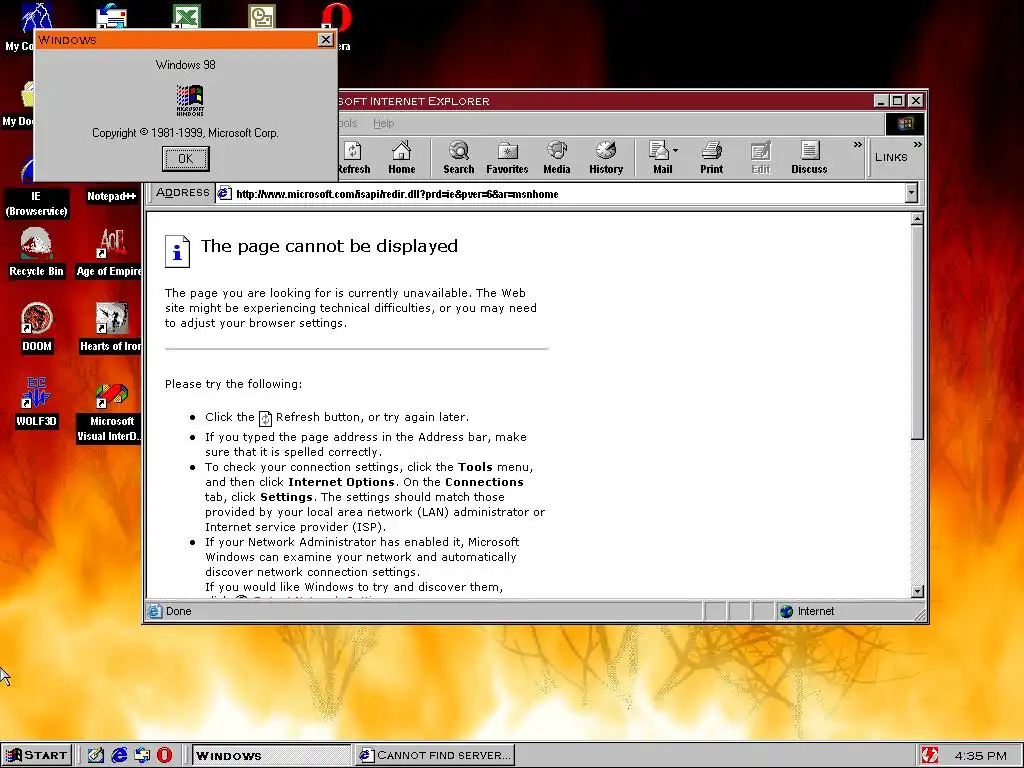Select the Age of Empires desktop shortcut
The width and height of the screenshot is (1024, 768).
tap(110, 253)
